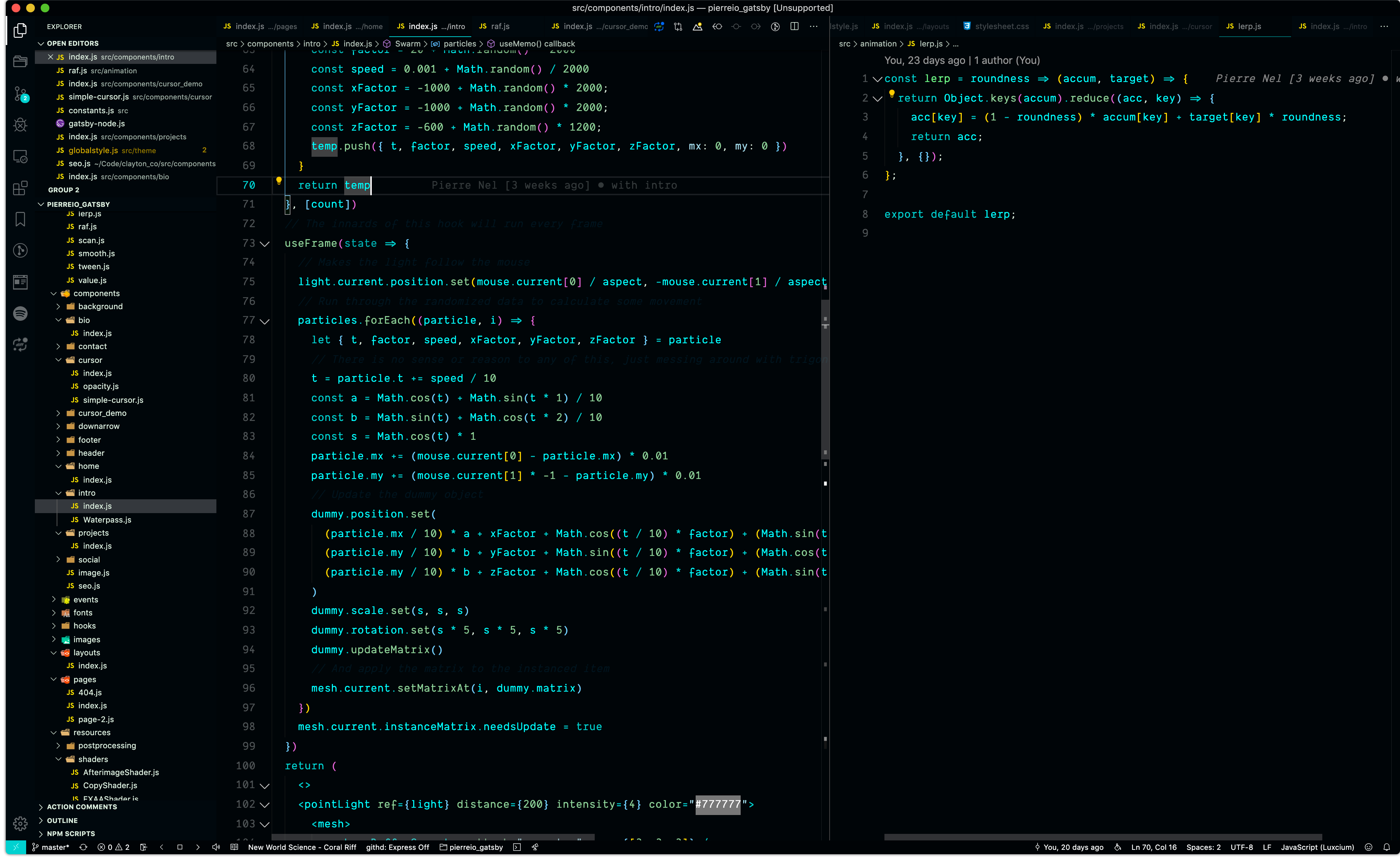Click the master* git branch button
Screen dimensions: 1400x860
click(50, 847)
